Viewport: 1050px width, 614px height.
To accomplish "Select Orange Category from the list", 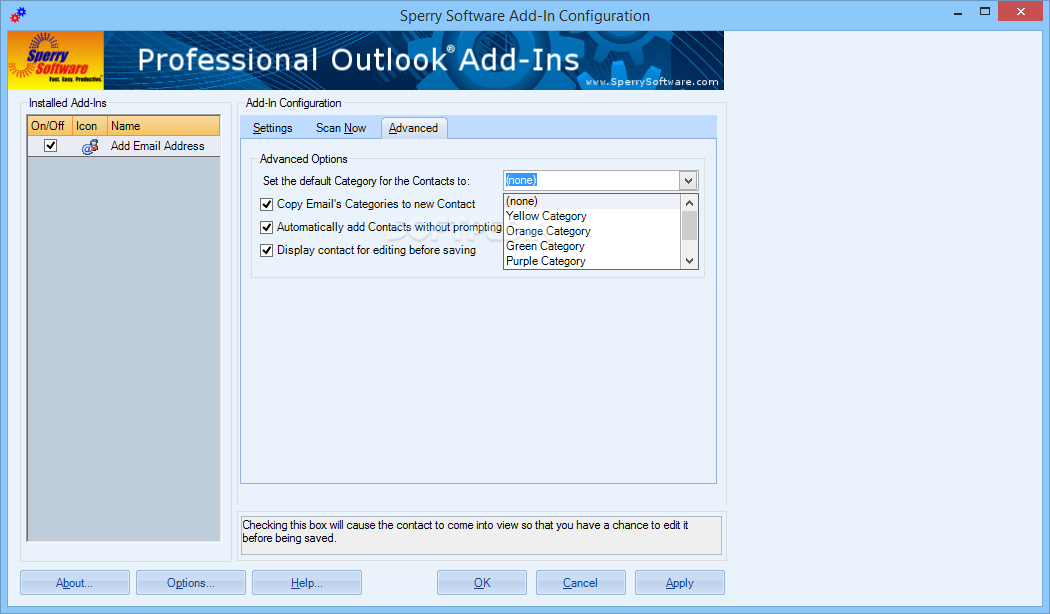I will pyautogui.click(x=592, y=231).
